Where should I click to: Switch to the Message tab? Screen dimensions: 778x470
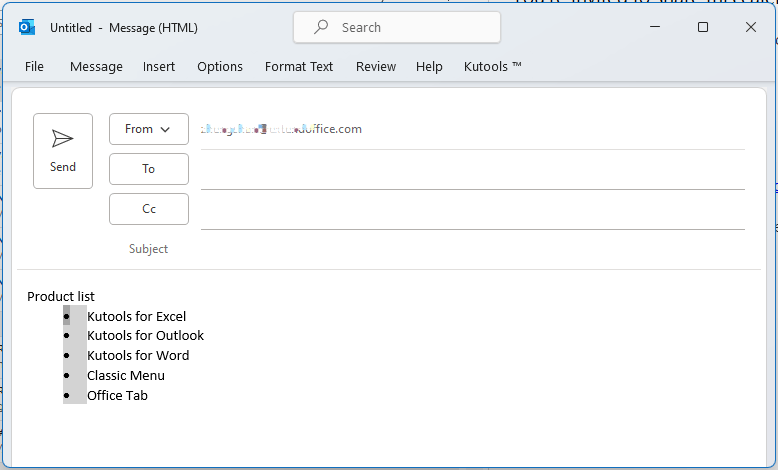tap(96, 67)
